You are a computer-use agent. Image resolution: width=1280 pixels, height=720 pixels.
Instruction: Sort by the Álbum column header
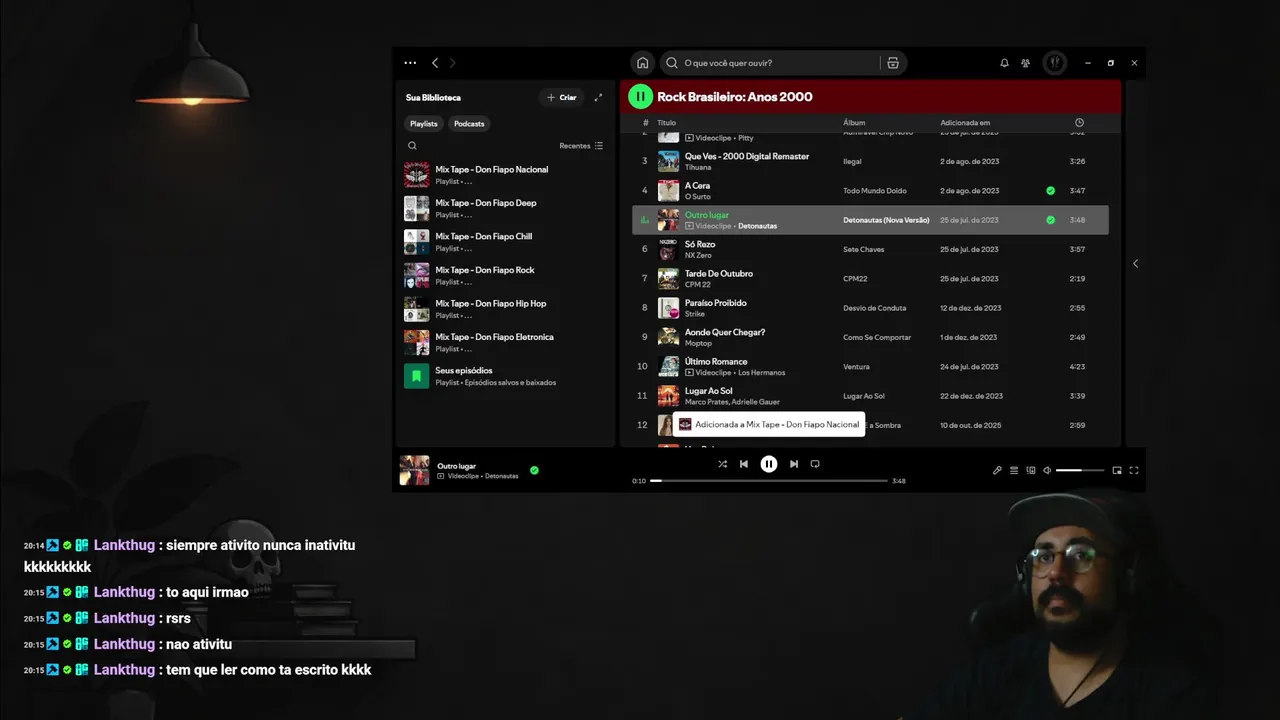click(x=854, y=123)
